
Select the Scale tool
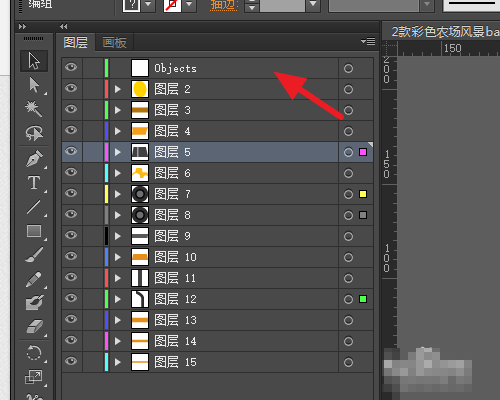(x=34, y=377)
